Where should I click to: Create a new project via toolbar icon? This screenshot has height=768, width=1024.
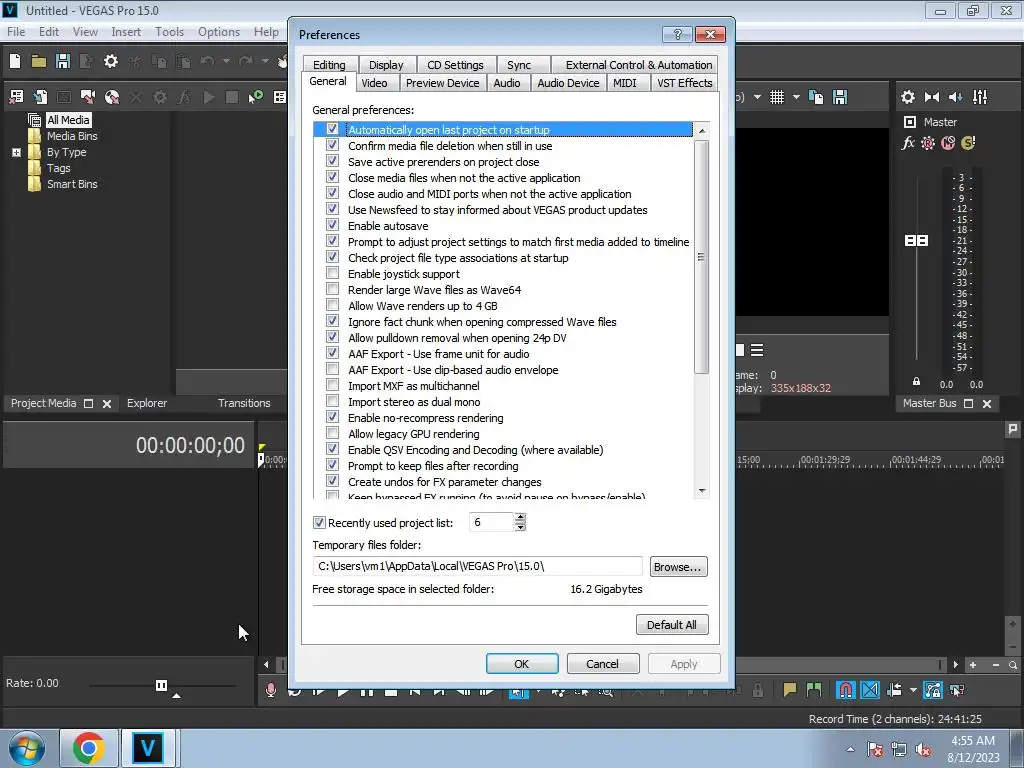pos(15,61)
